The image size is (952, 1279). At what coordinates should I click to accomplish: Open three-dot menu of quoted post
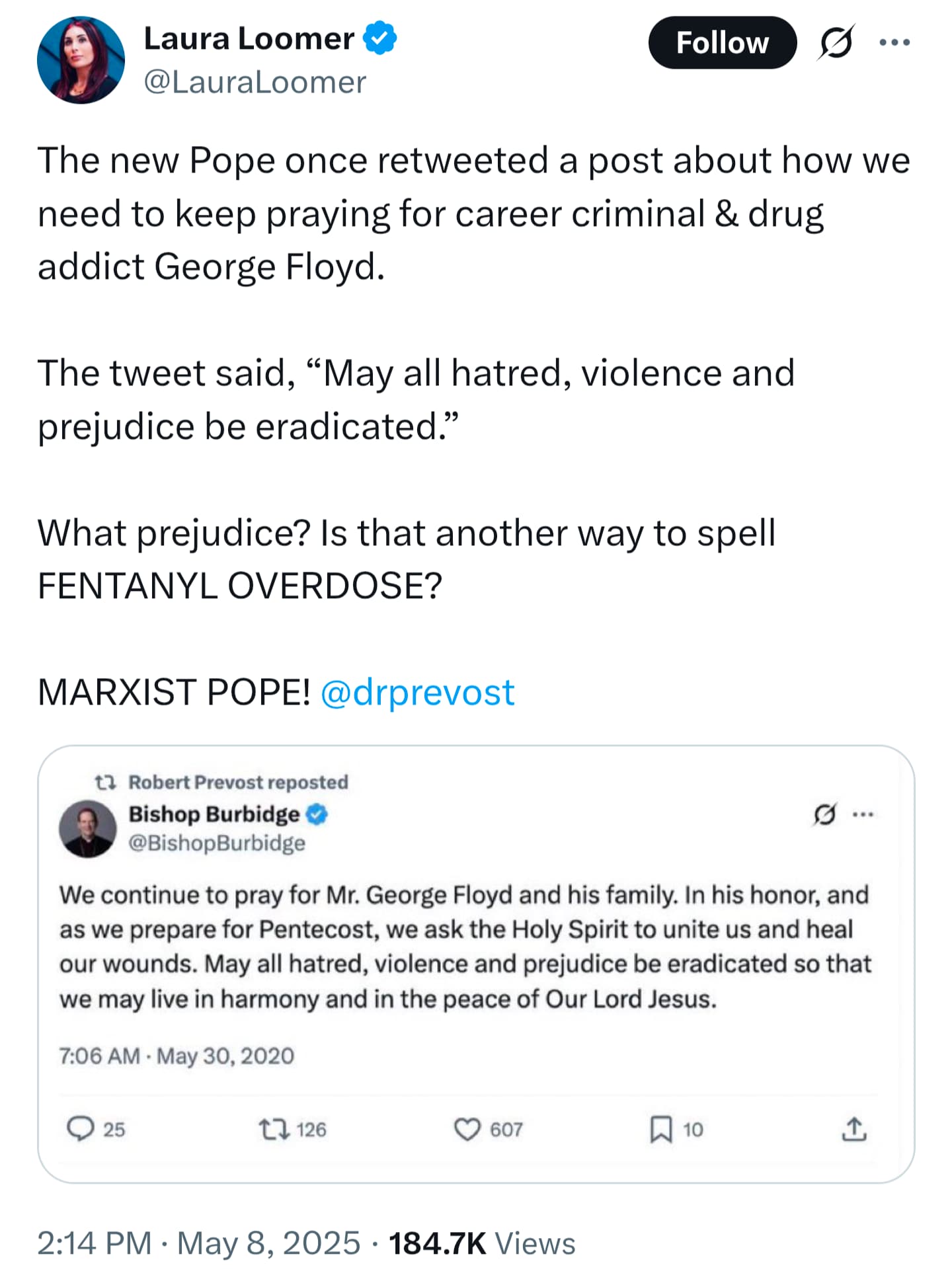coord(863,814)
